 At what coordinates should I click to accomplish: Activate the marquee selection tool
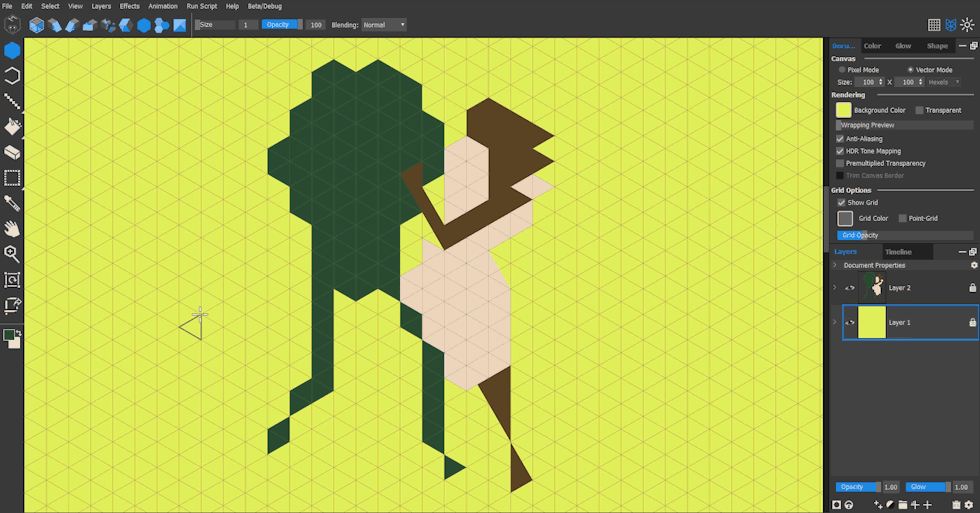pyautogui.click(x=12, y=178)
